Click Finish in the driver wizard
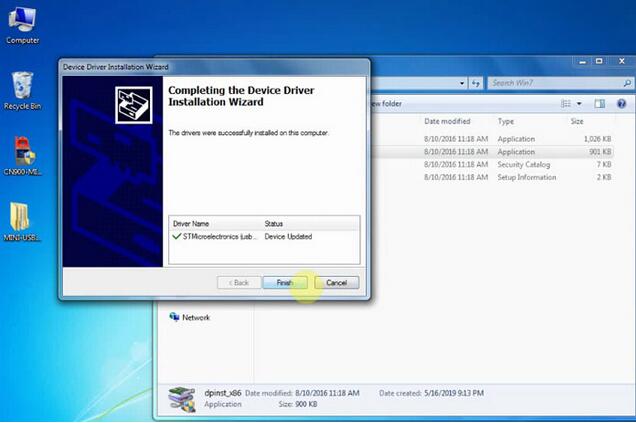 (x=285, y=283)
